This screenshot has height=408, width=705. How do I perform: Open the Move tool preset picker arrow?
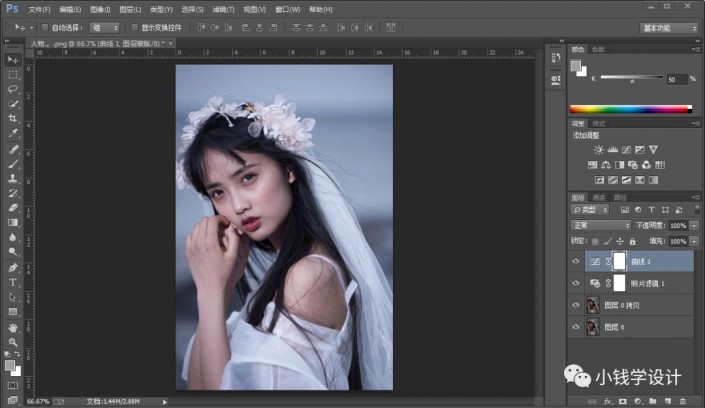click(x=31, y=28)
